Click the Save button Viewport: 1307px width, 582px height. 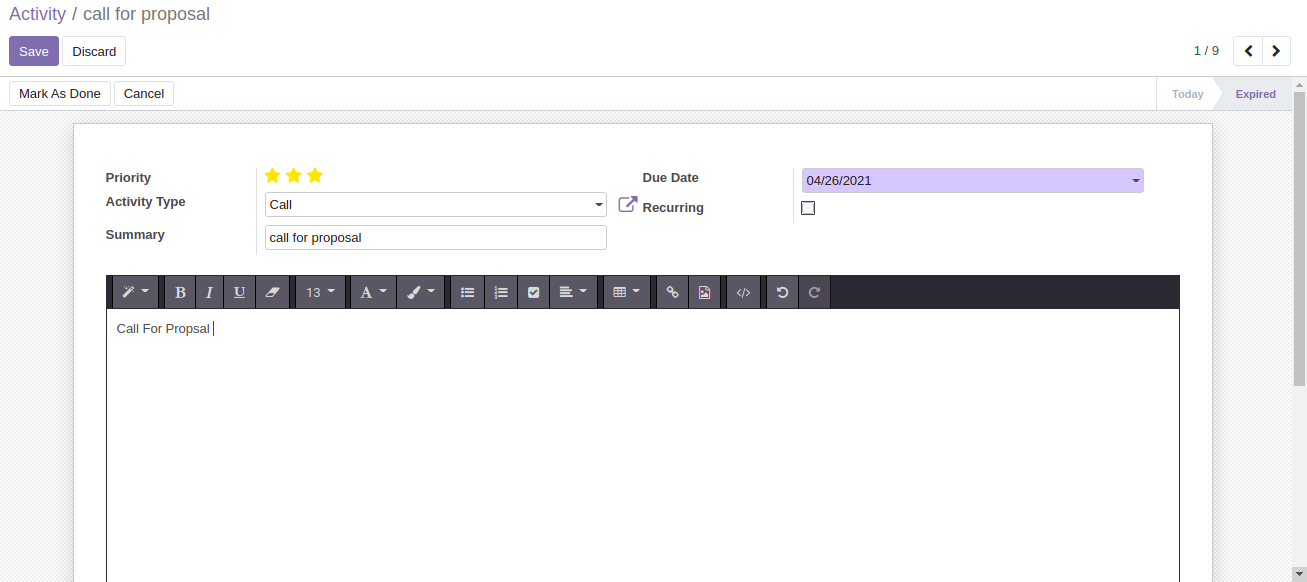[x=34, y=51]
